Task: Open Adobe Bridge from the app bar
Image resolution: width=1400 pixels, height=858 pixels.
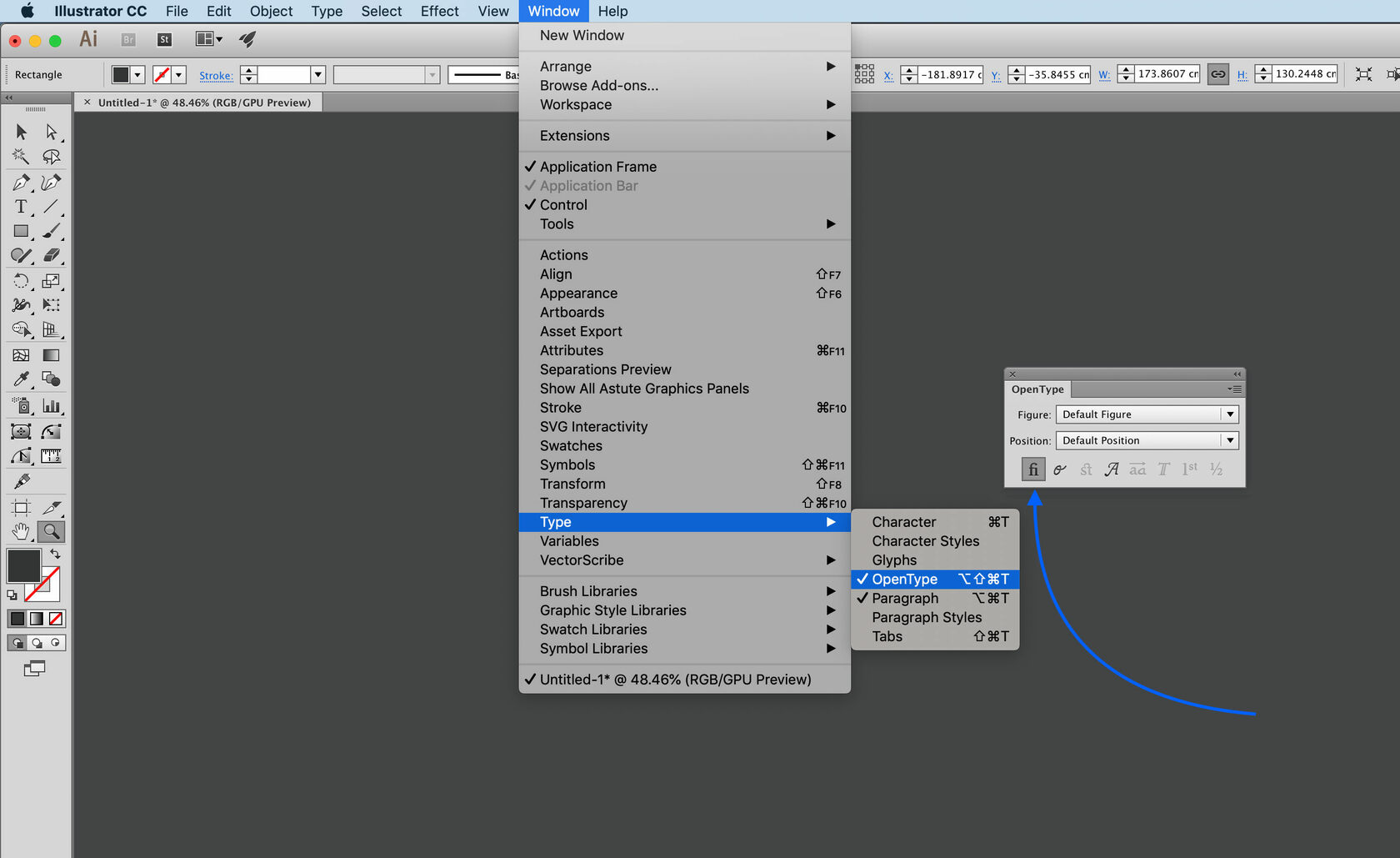Action: click(x=128, y=39)
